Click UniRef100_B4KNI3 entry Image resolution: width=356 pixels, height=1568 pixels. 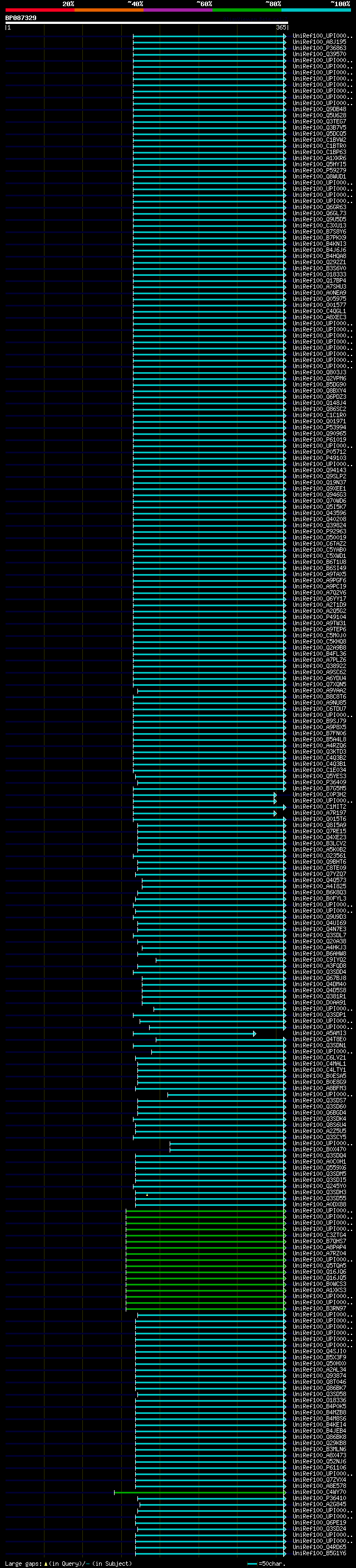(x=319, y=244)
